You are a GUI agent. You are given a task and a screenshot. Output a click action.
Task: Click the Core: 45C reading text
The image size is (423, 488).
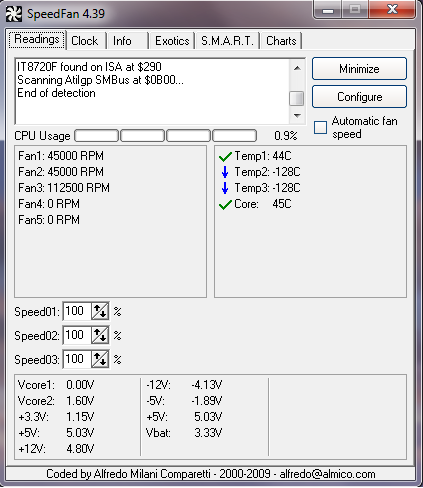[263, 204]
